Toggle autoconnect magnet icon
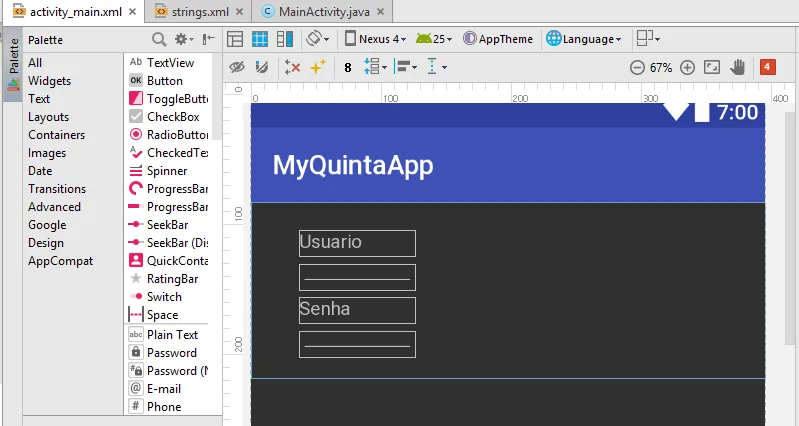799x426 pixels. pyautogui.click(x=262, y=67)
